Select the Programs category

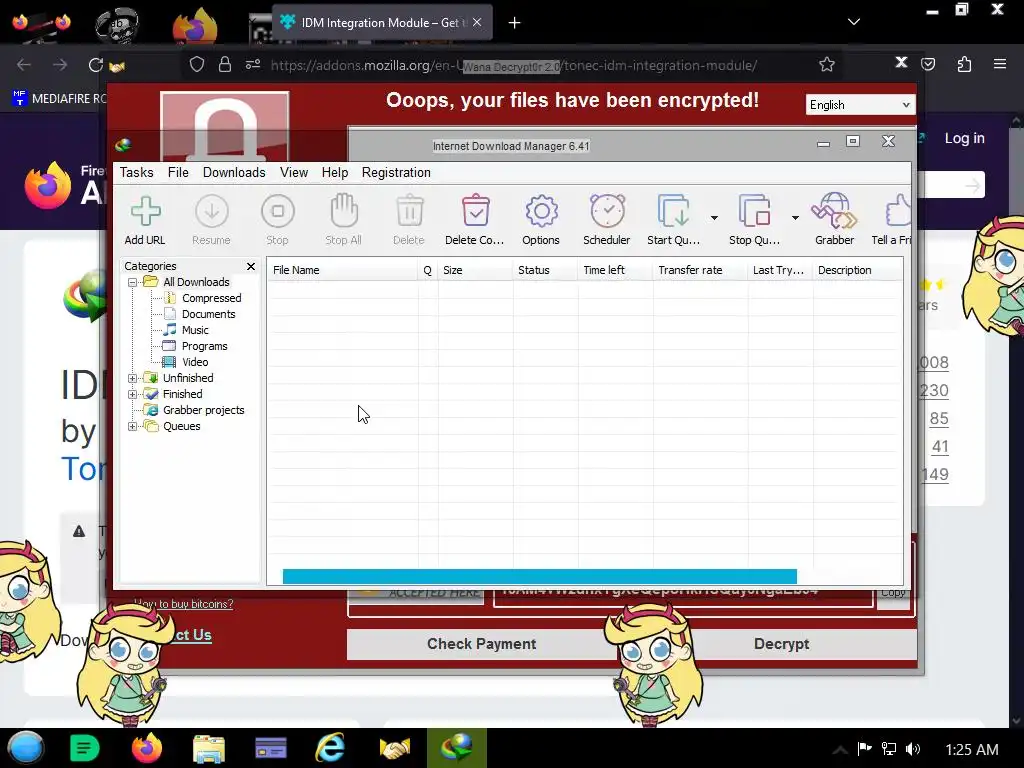204,346
